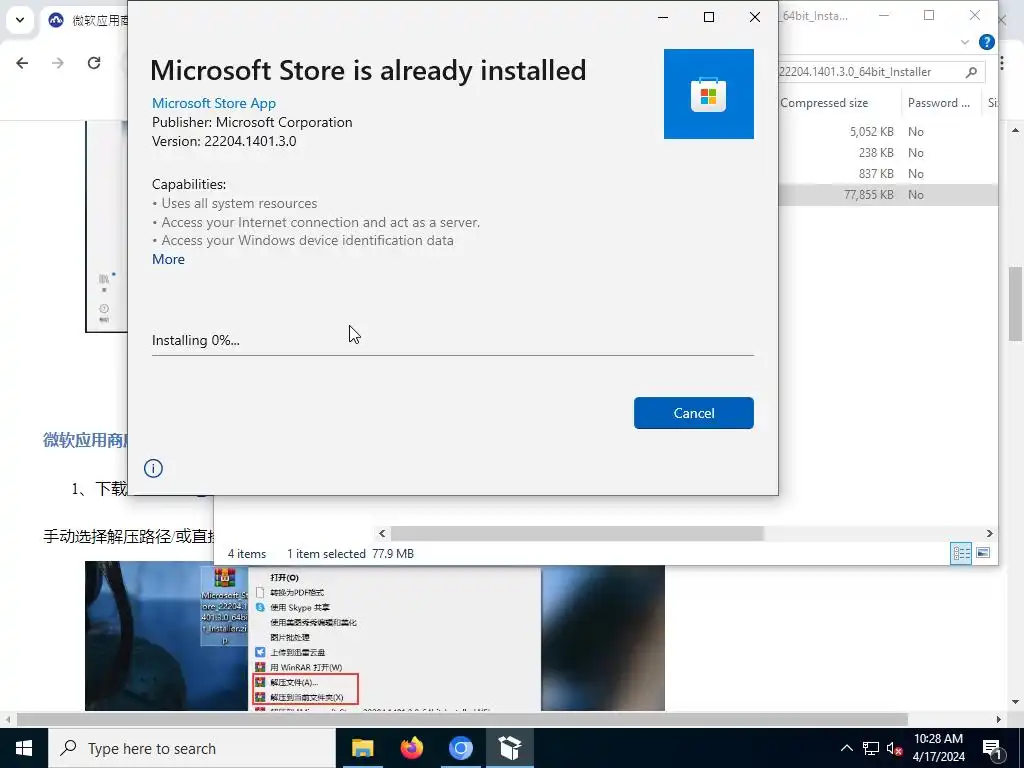The height and width of the screenshot is (768, 1024).
Task: Go forward in the browser
Action: 58,63
